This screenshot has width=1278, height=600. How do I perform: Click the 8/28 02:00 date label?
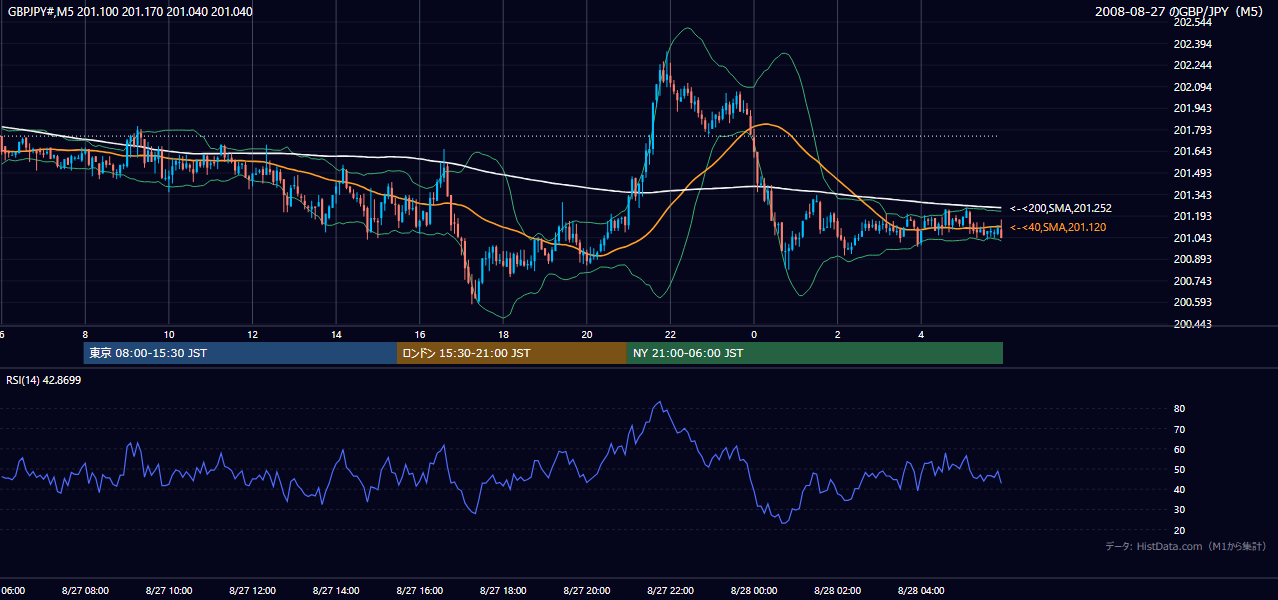838,590
